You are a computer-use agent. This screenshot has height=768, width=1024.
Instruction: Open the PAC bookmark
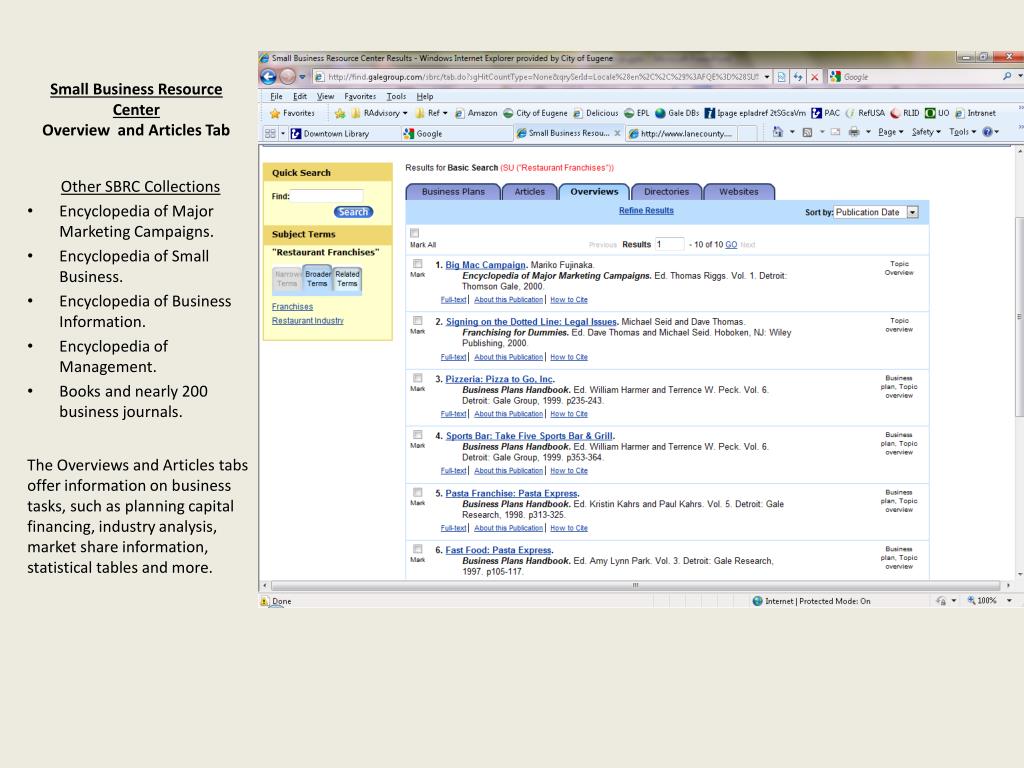(825, 113)
